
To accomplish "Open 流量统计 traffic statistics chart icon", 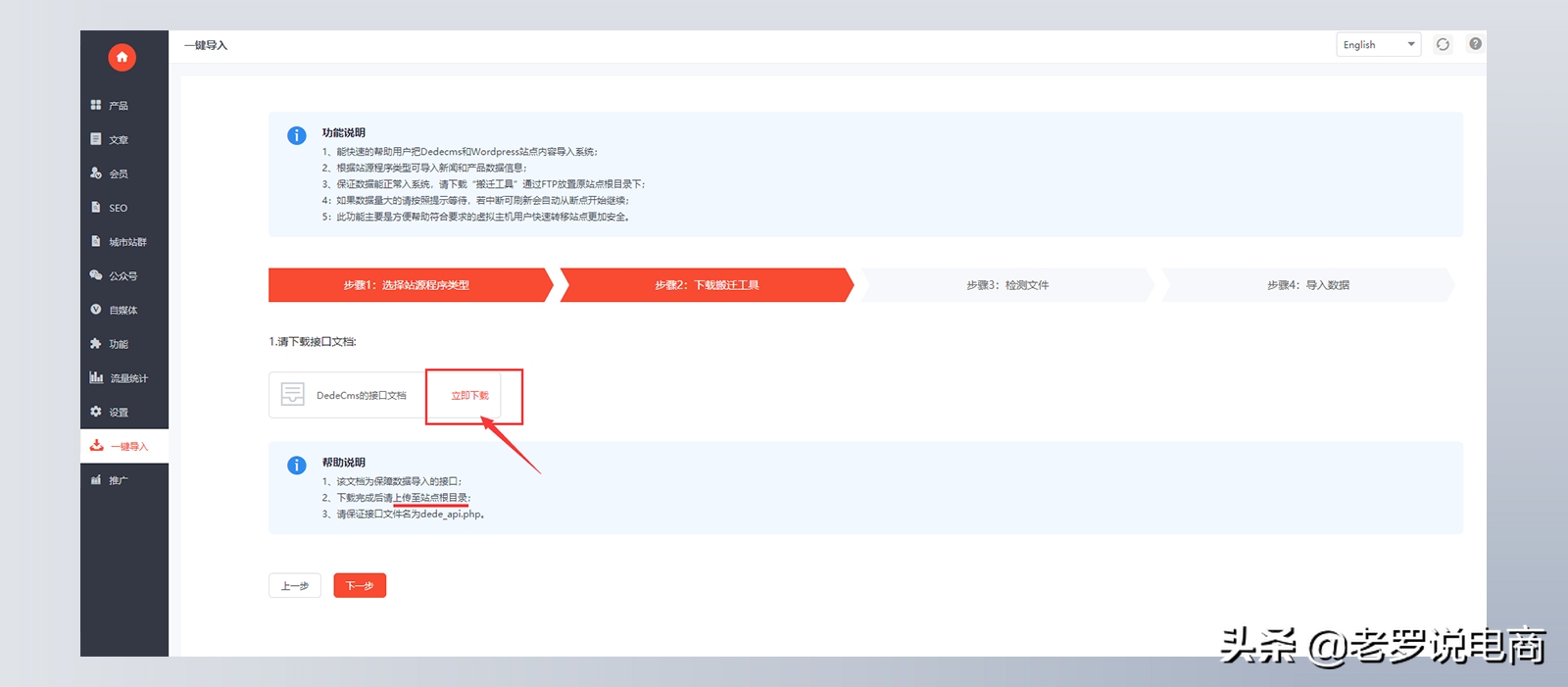I will [x=96, y=377].
